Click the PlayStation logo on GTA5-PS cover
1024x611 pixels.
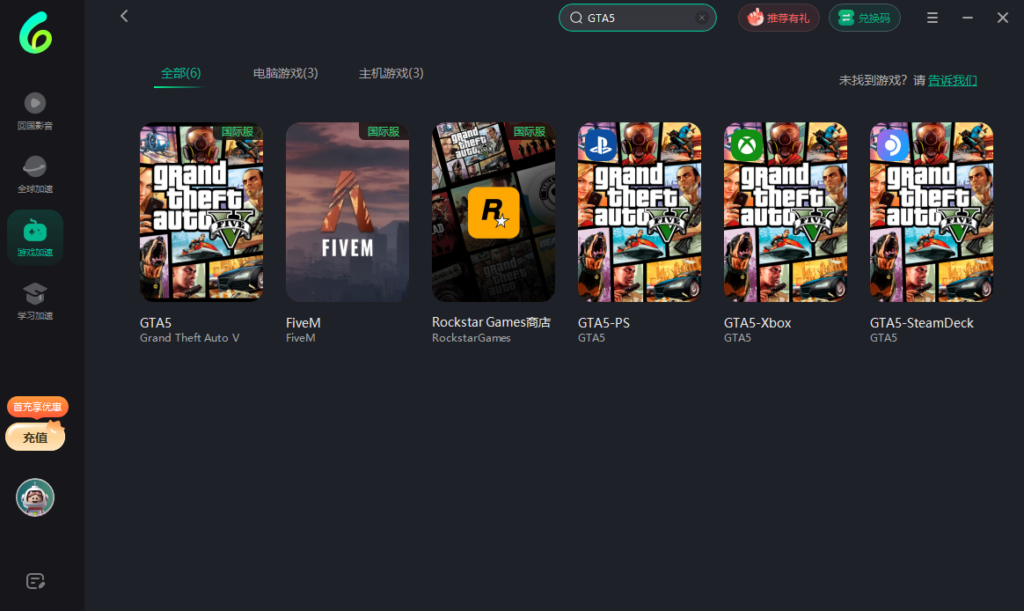point(599,144)
